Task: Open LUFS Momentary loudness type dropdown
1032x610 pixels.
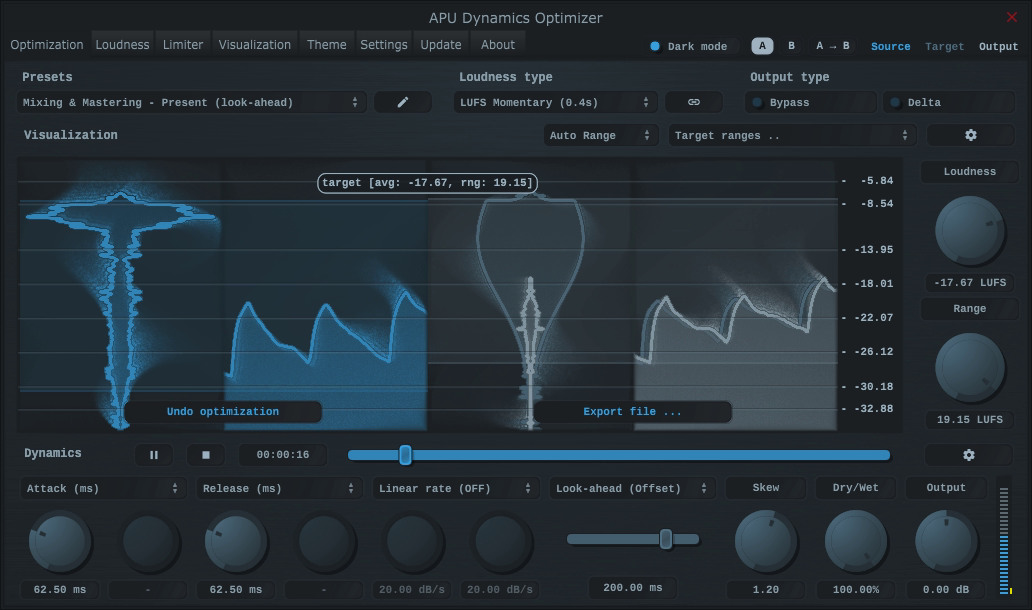Action: tap(555, 102)
